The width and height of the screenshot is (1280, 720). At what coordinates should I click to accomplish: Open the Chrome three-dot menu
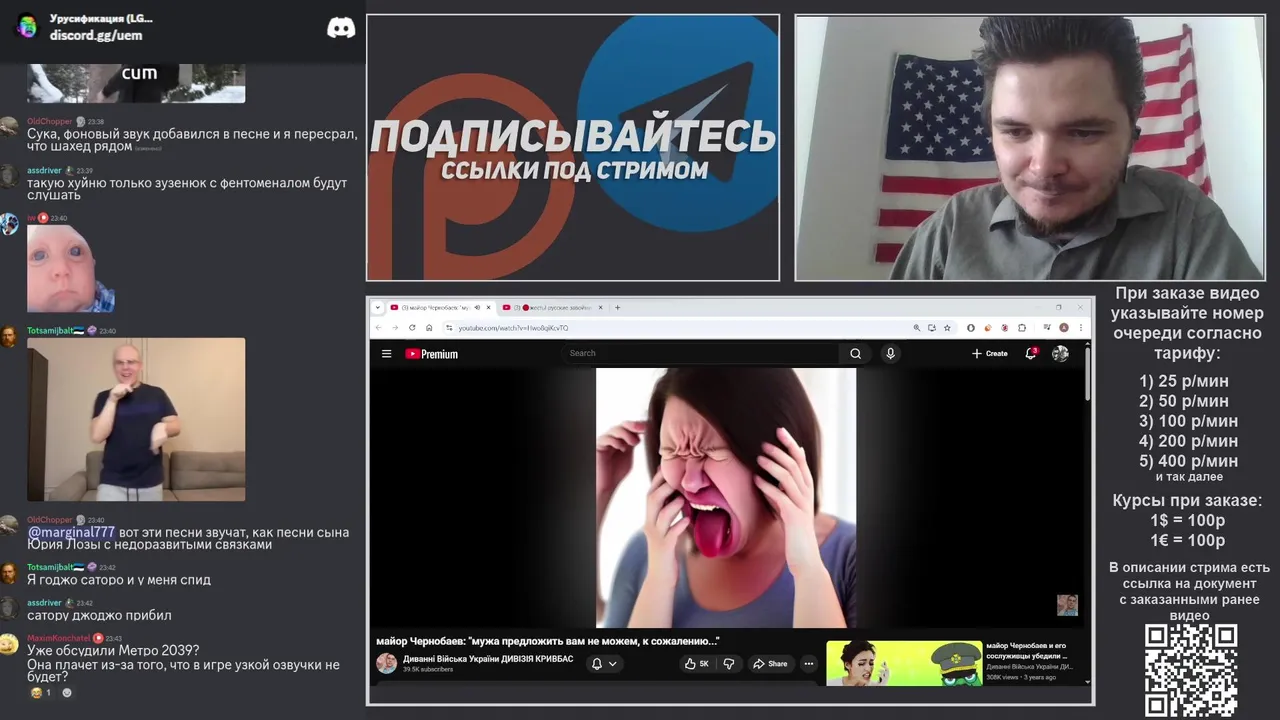(x=1080, y=328)
